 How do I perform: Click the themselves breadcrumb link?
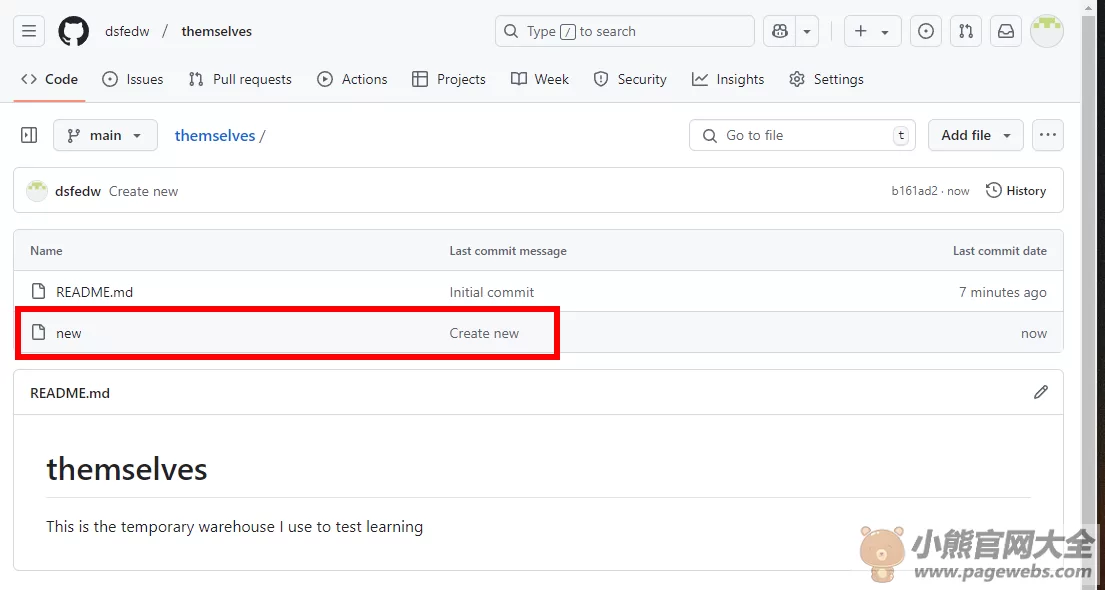(215, 135)
